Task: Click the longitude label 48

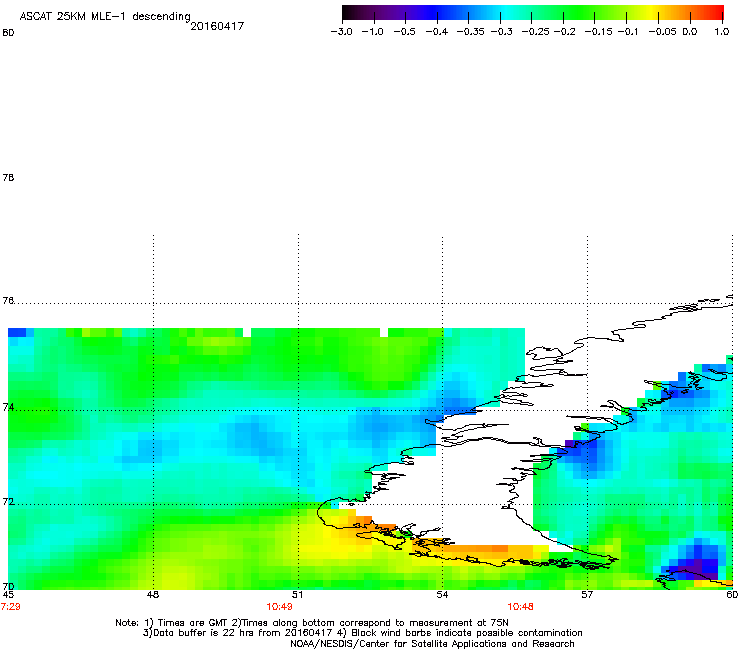Action: point(153,595)
